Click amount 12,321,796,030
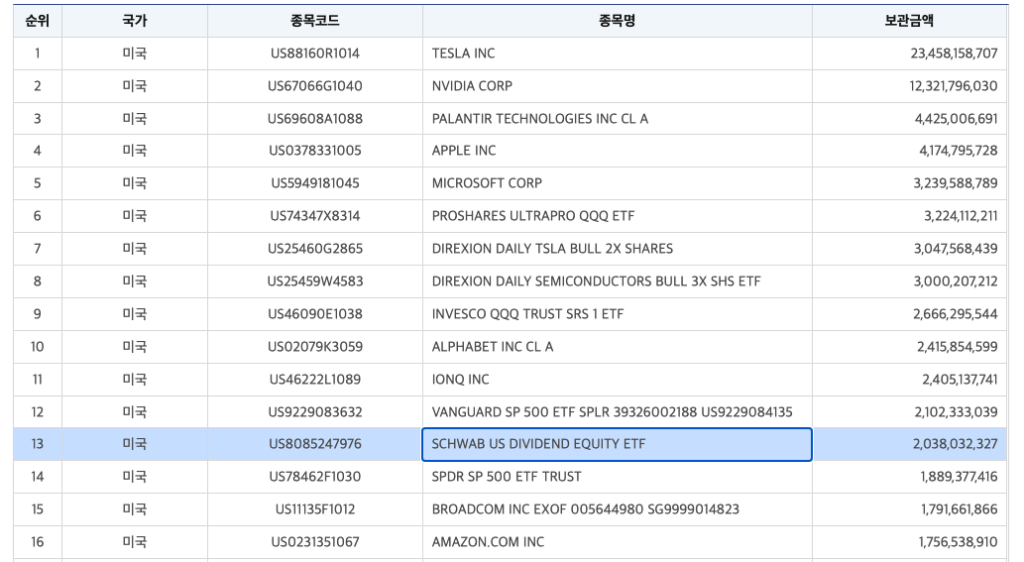 coord(953,86)
